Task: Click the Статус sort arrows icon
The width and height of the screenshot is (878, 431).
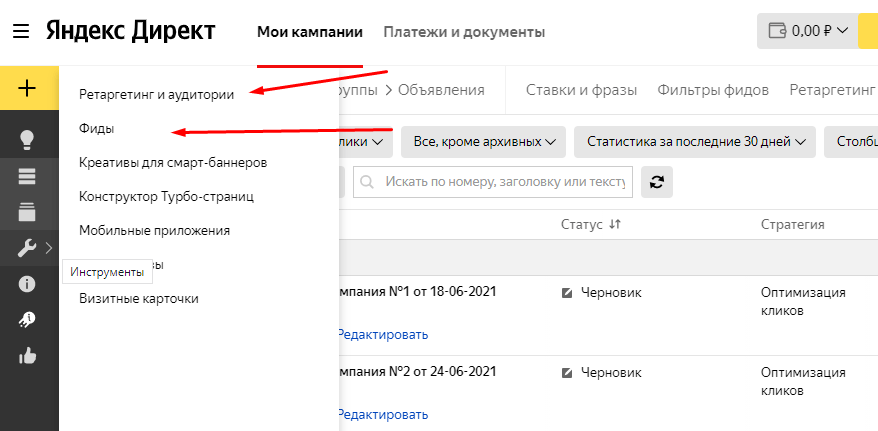Action: 615,224
